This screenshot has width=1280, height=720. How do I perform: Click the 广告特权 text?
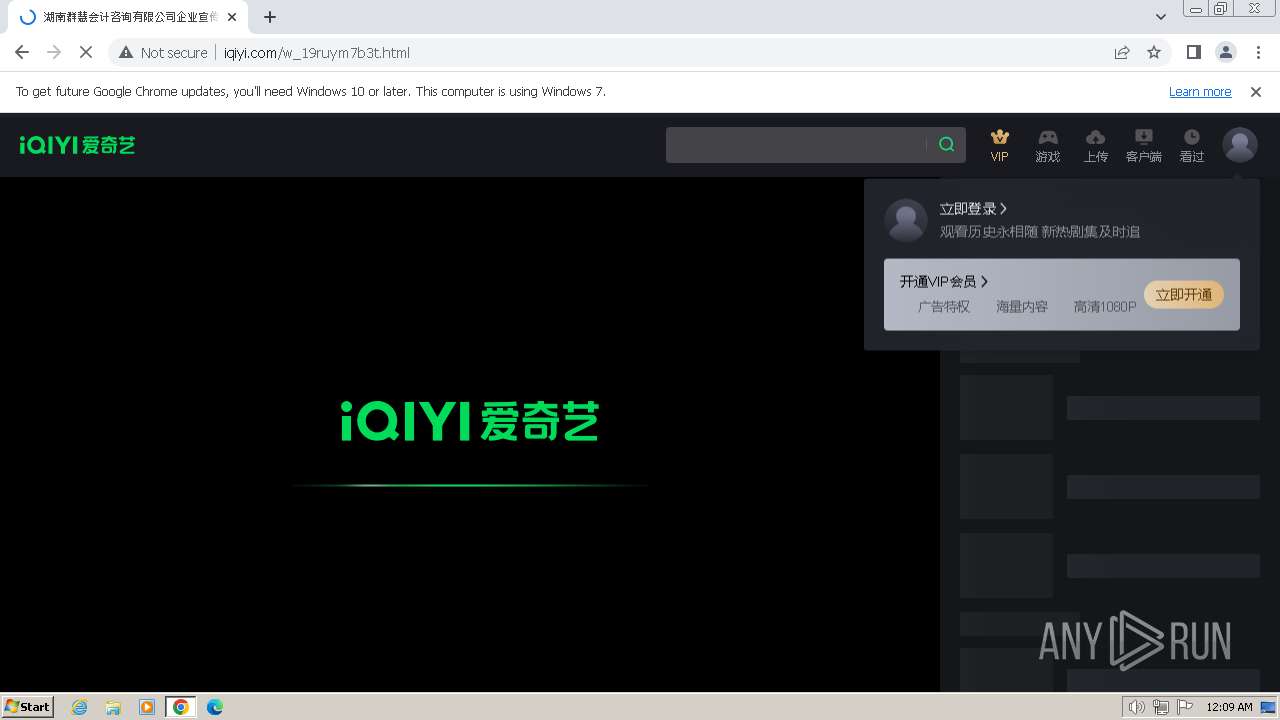click(x=944, y=307)
